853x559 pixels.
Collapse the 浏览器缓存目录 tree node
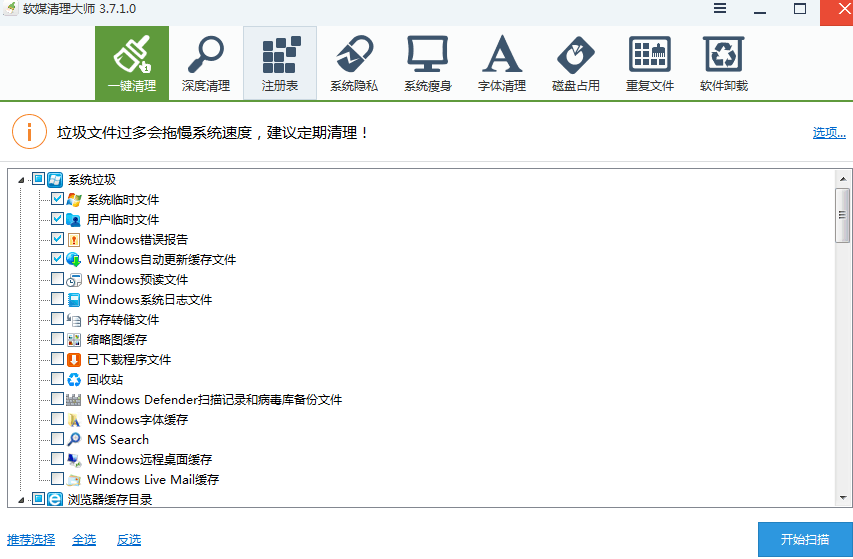(21, 500)
